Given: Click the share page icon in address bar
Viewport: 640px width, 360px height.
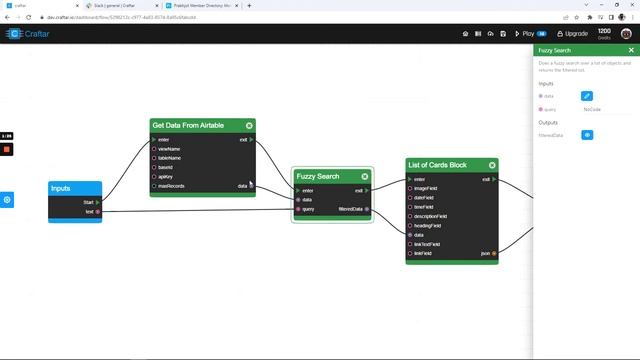Looking at the screenshot, I should click(566, 18).
